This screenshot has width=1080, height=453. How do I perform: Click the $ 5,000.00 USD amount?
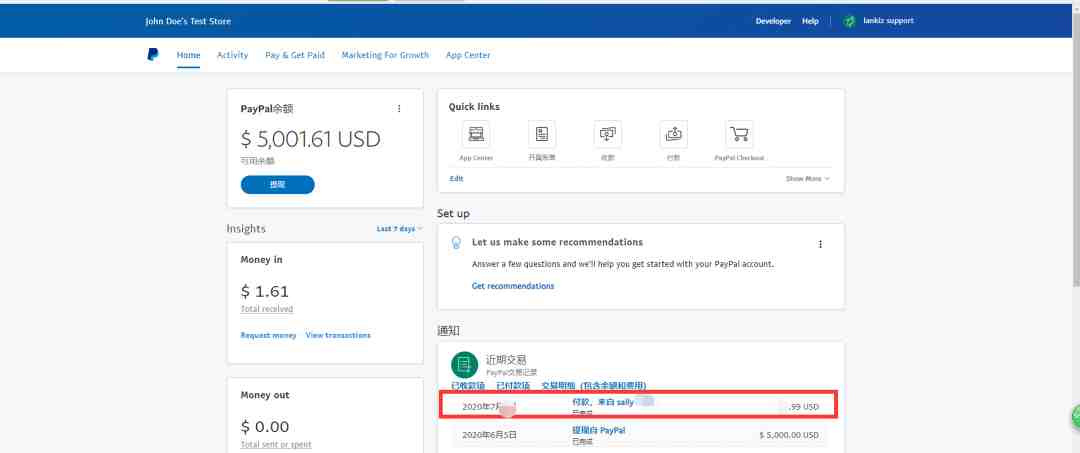click(789, 435)
